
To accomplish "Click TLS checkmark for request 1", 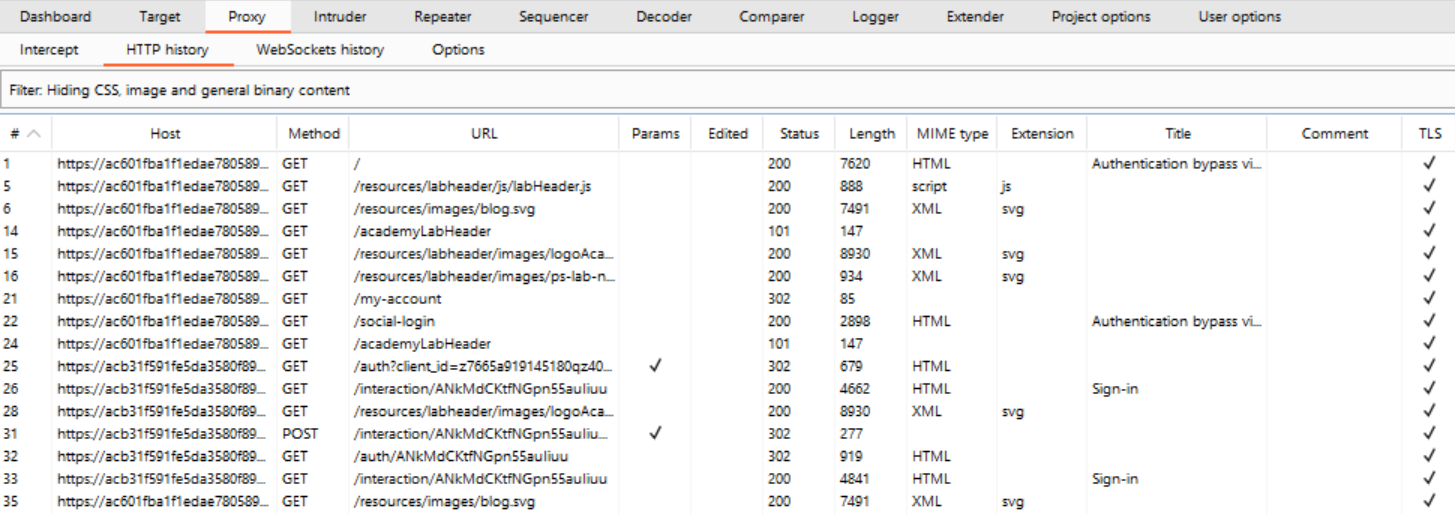I will click(x=1430, y=163).
